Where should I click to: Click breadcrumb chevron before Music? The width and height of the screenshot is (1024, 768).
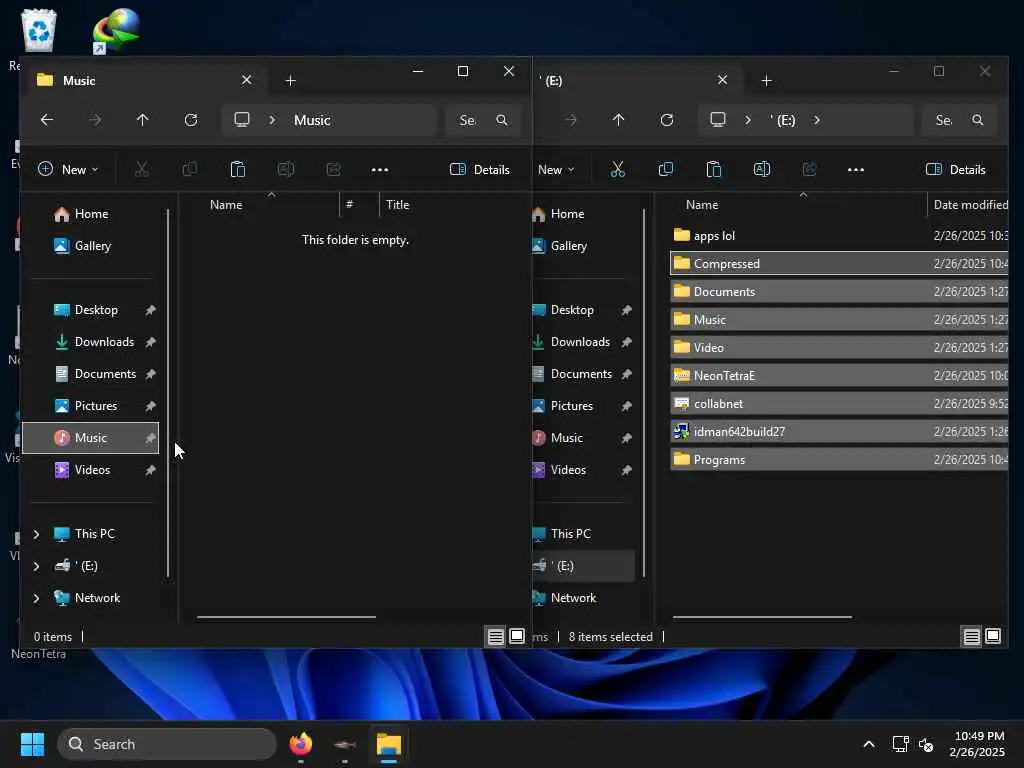pos(272,120)
